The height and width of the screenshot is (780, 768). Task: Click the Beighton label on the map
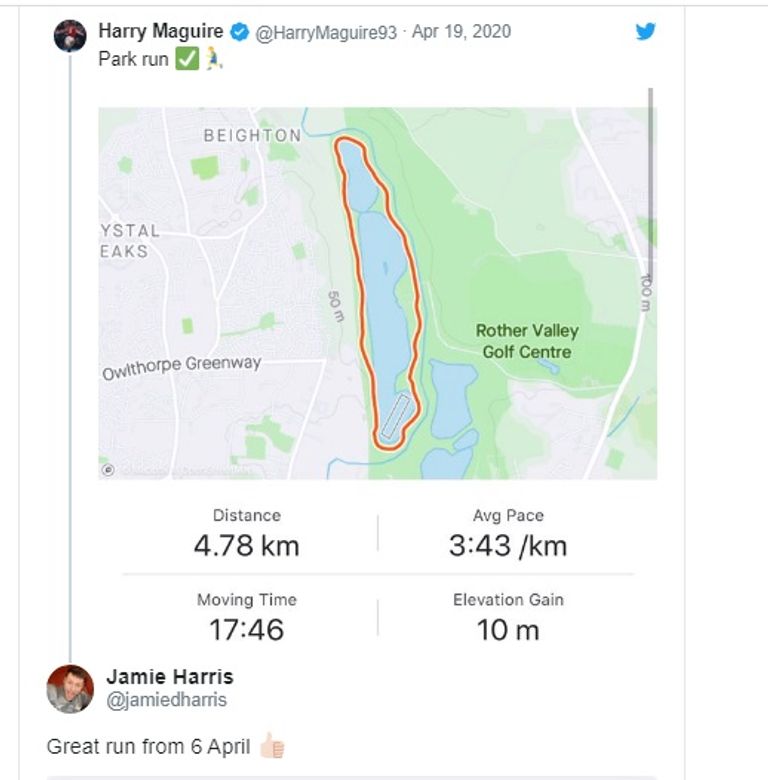(252, 135)
